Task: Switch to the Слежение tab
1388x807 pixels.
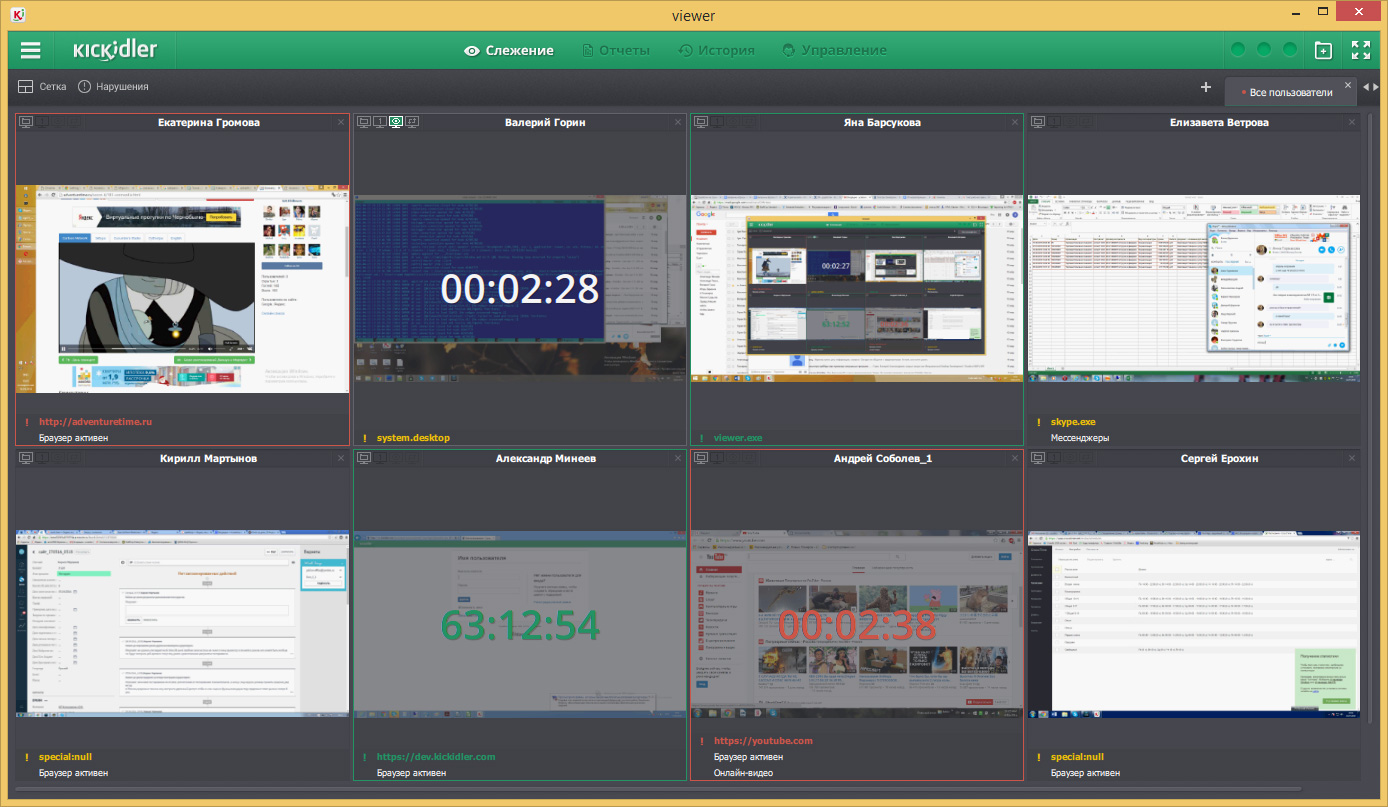Action: (x=509, y=50)
